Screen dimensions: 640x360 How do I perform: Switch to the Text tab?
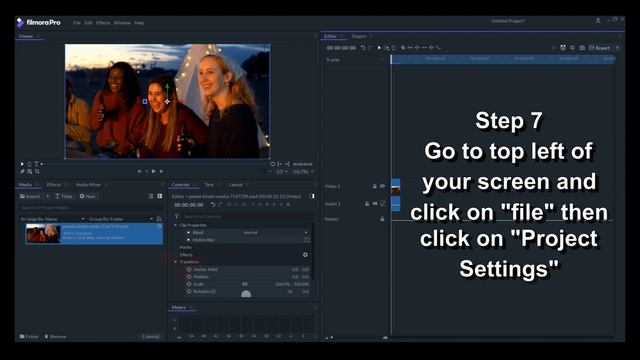(x=209, y=185)
